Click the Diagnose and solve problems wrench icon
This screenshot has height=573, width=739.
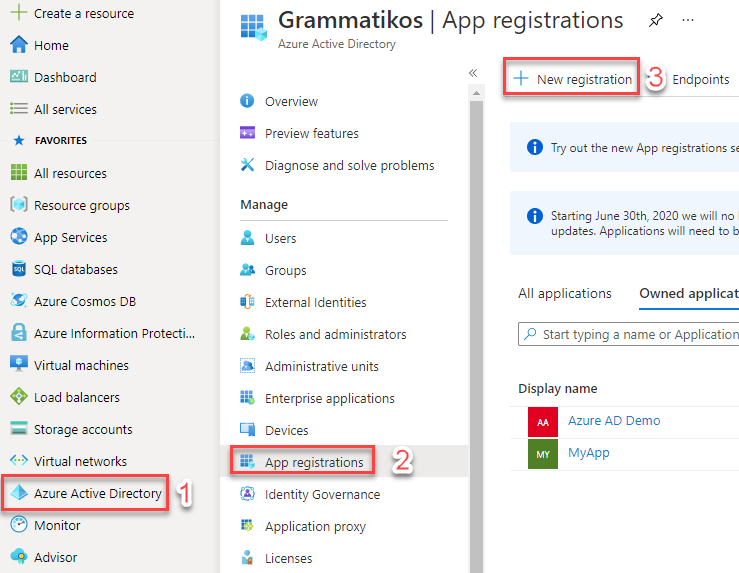point(247,164)
